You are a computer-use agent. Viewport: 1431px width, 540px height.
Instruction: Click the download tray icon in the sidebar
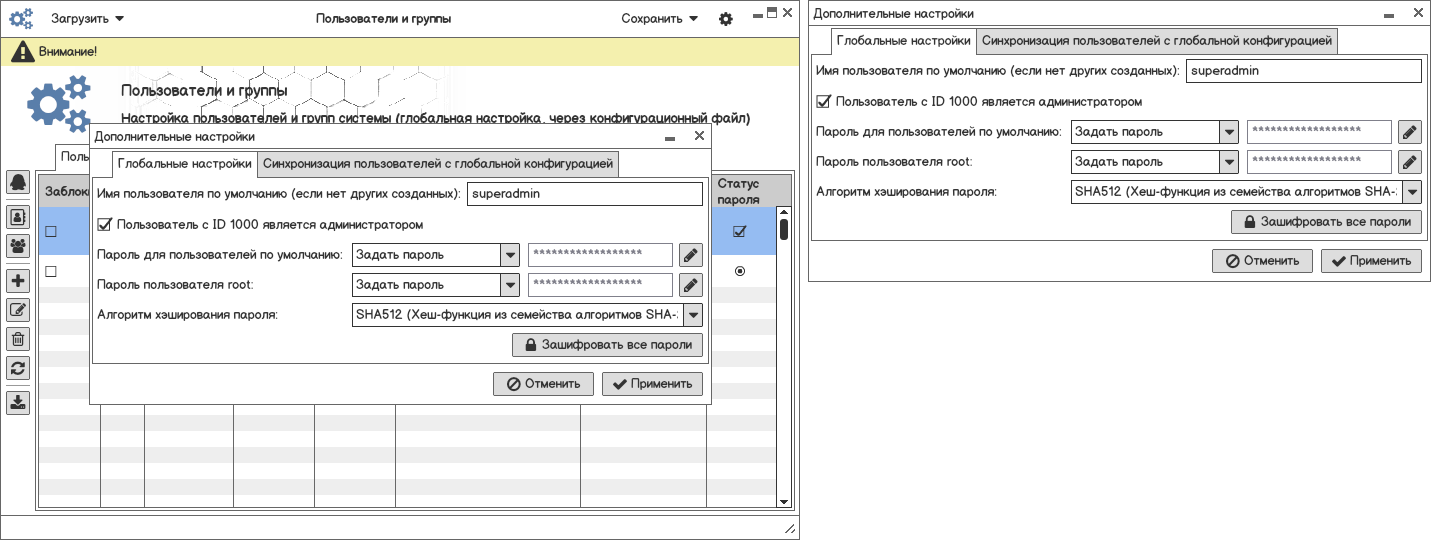[x=18, y=403]
